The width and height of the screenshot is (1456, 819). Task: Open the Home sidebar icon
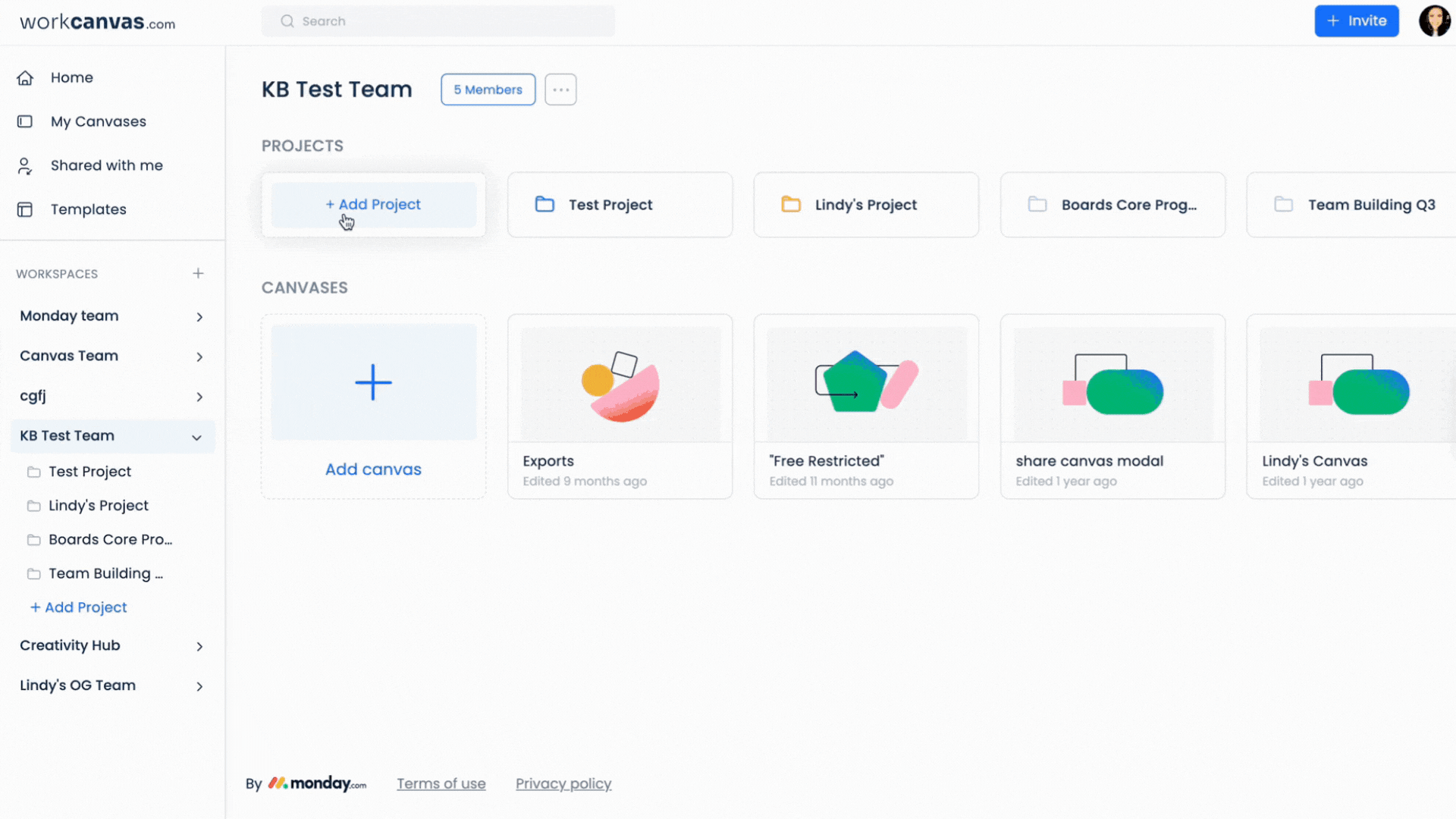(25, 78)
